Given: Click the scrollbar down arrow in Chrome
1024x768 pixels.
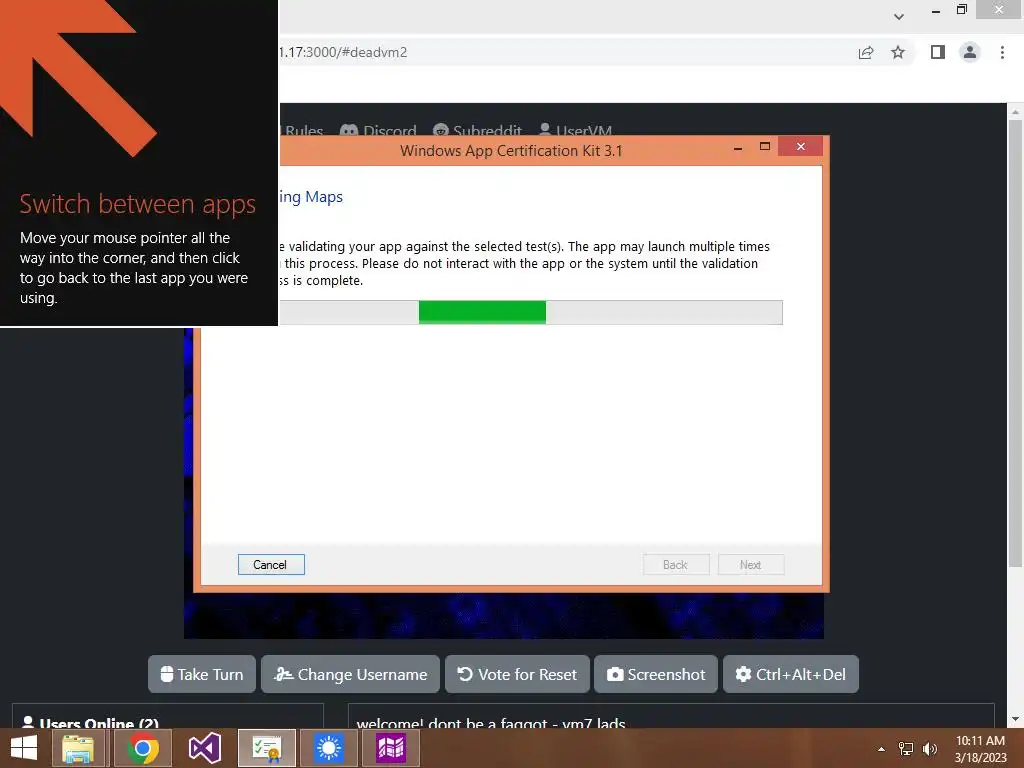Looking at the screenshot, I should tap(1016, 720).
